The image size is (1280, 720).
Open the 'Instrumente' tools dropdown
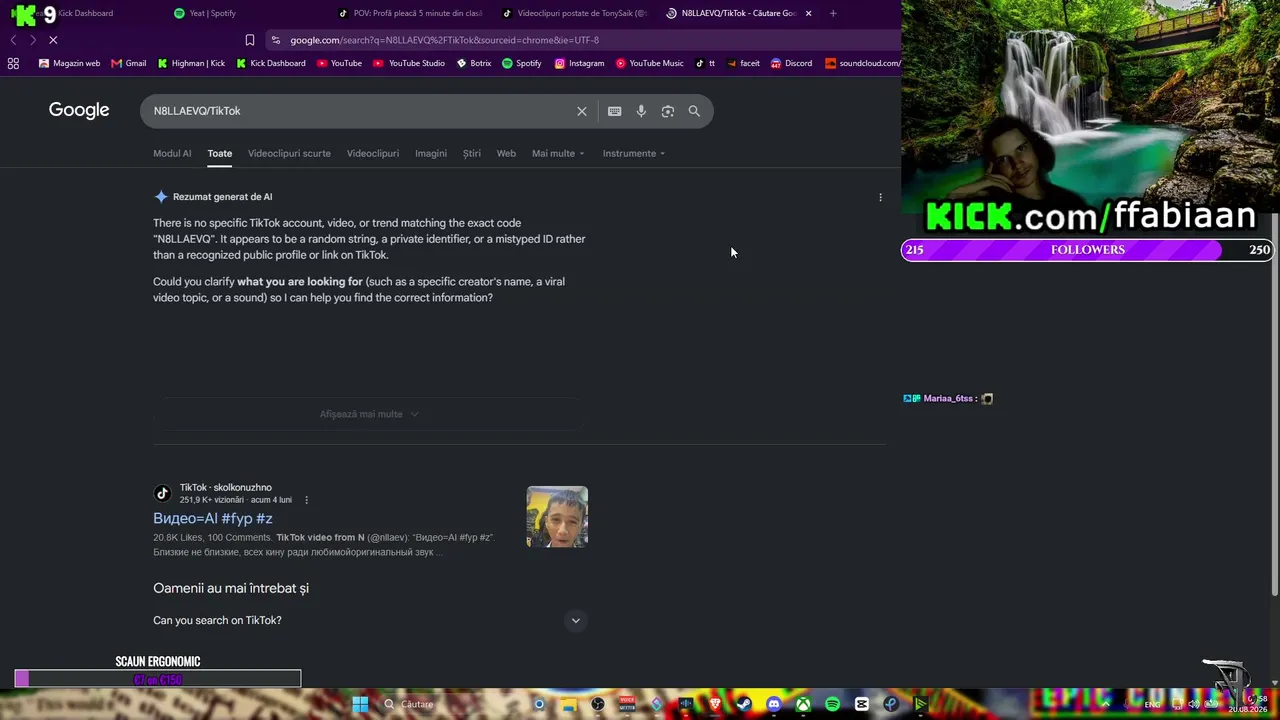(x=634, y=153)
